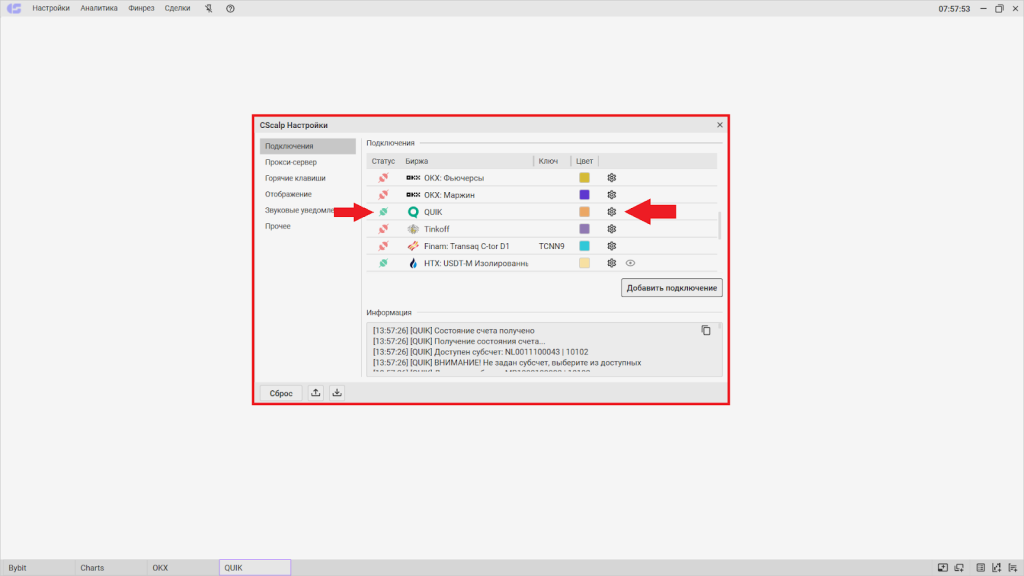Copy the information log to clipboard
1024x576 pixels.
[706, 330]
